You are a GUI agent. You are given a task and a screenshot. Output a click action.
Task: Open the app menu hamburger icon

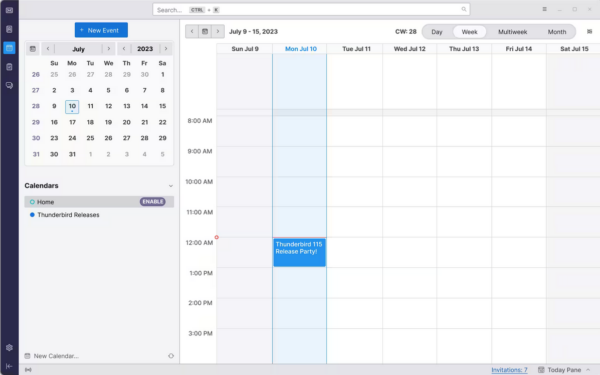click(x=544, y=9)
